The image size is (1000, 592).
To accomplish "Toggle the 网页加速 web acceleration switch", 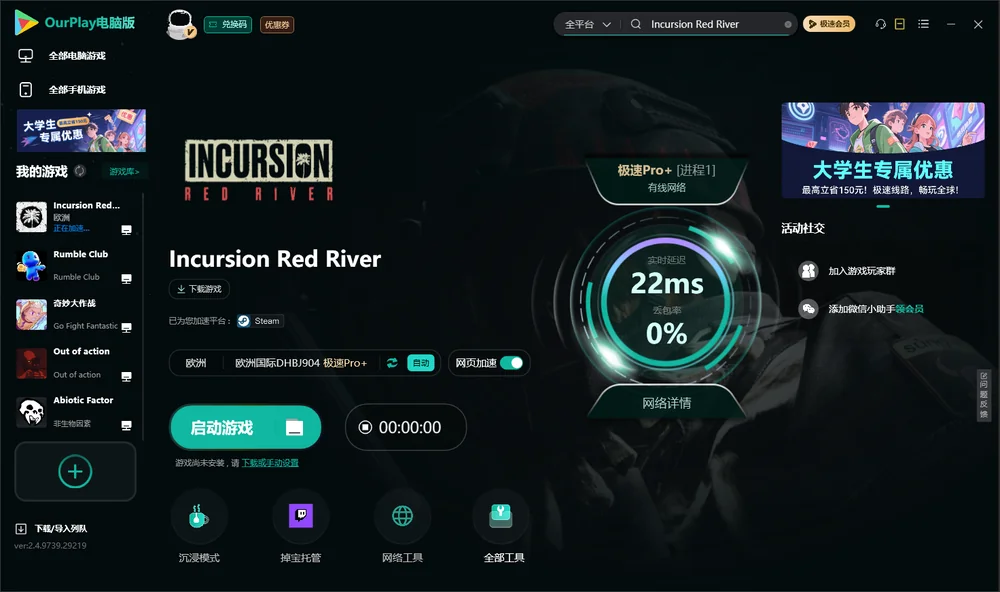I will pyautogui.click(x=511, y=363).
